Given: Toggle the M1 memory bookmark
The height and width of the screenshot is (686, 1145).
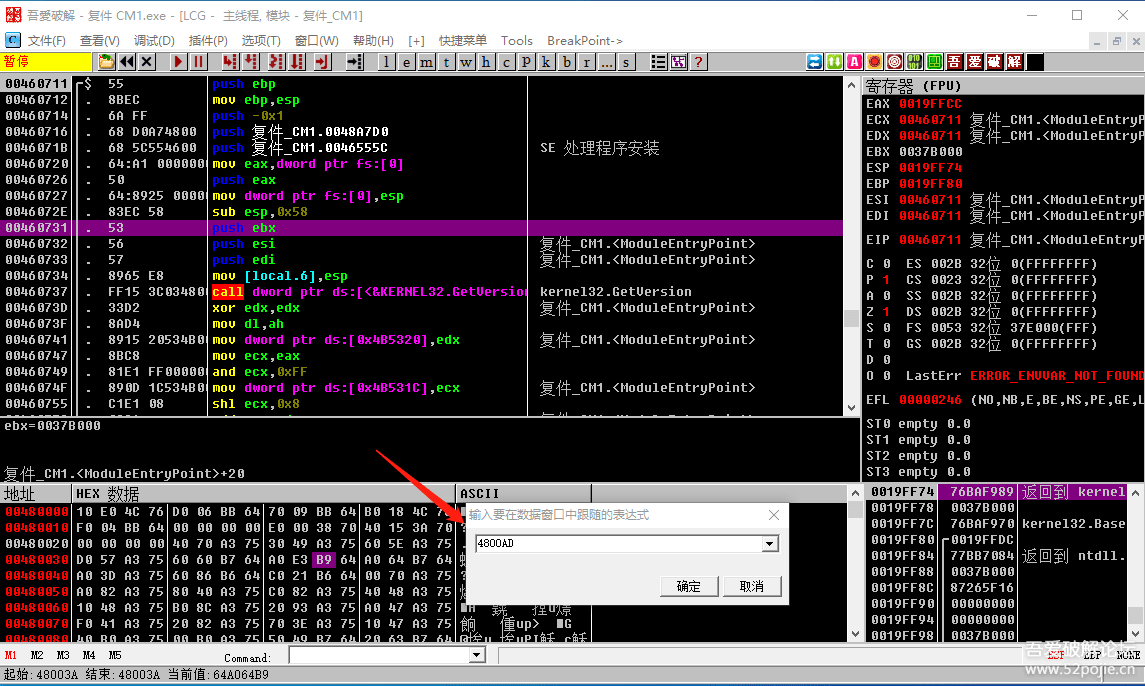Looking at the screenshot, I should click(11, 655).
